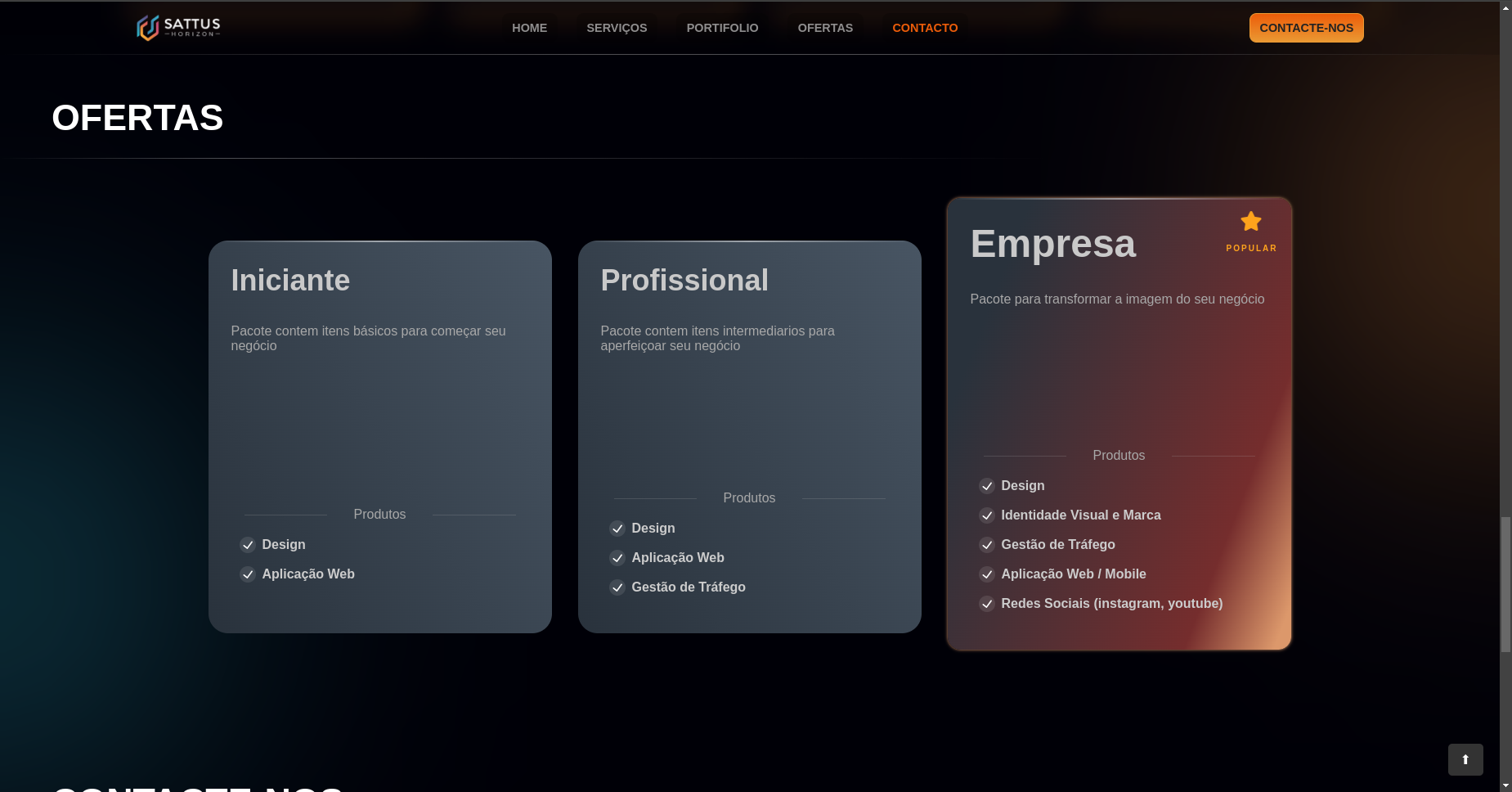Viewport: 1512px width, 792px height.
Task: Navigate to Portifolio section
Action: 722,28
